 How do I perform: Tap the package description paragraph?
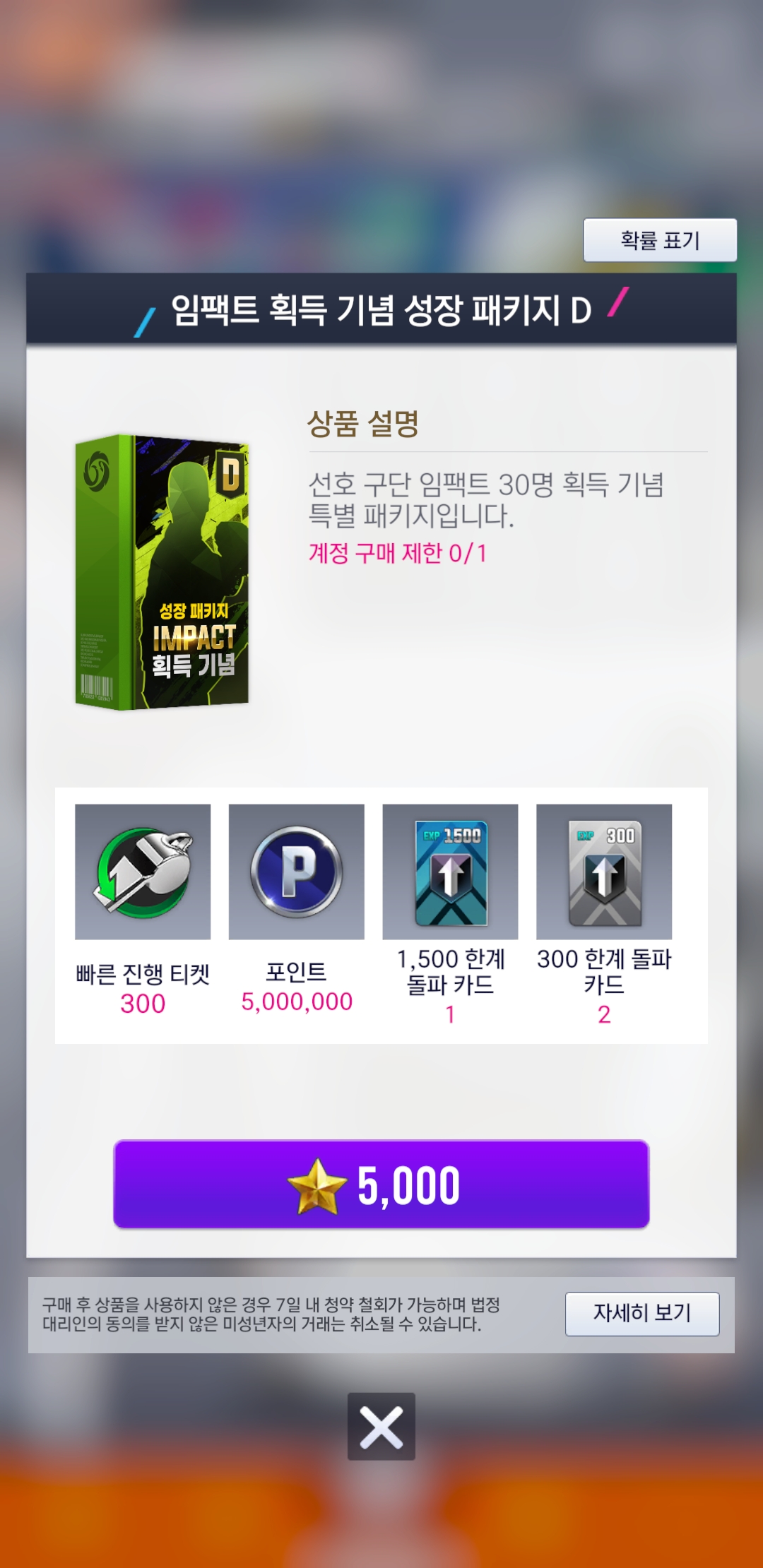pyautogui.click(x=486, y=500)
